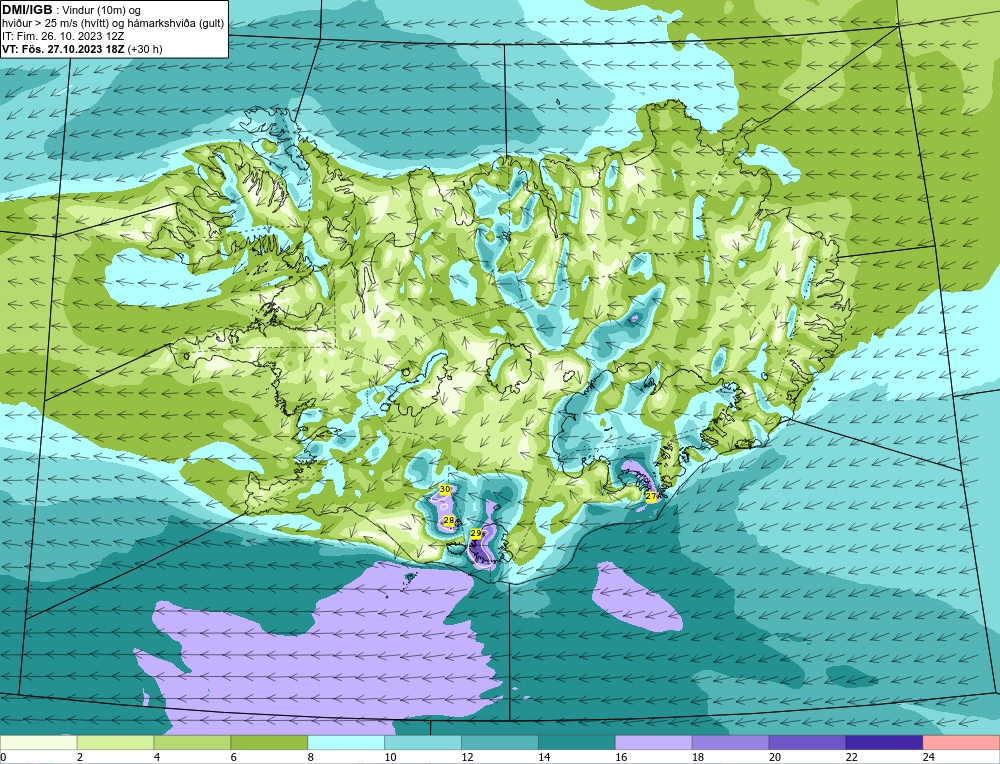
Task: Click the teal 12-14 legend swatch
Action: point(499,743)
